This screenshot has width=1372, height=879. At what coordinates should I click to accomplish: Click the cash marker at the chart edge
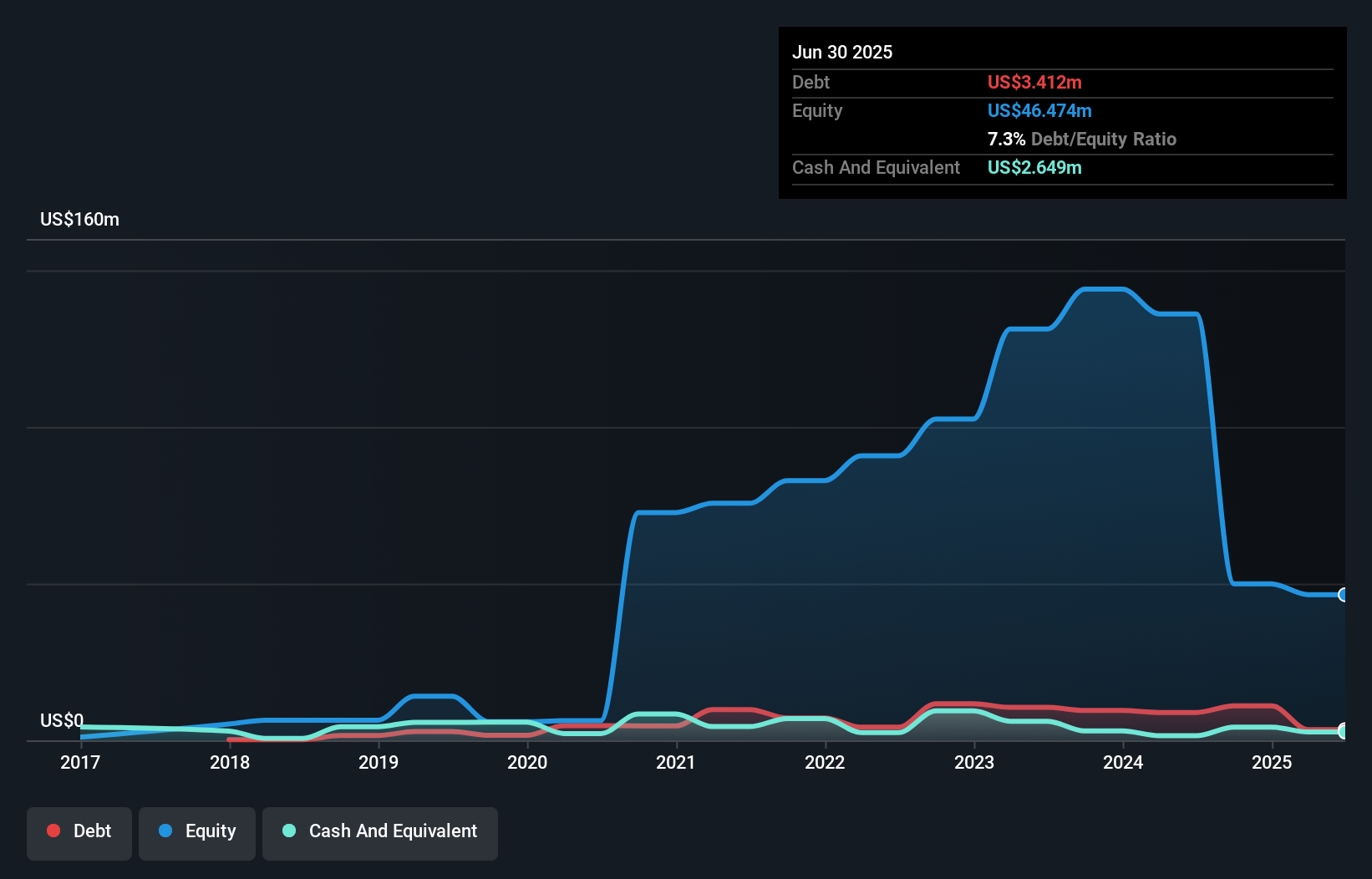1342,730
